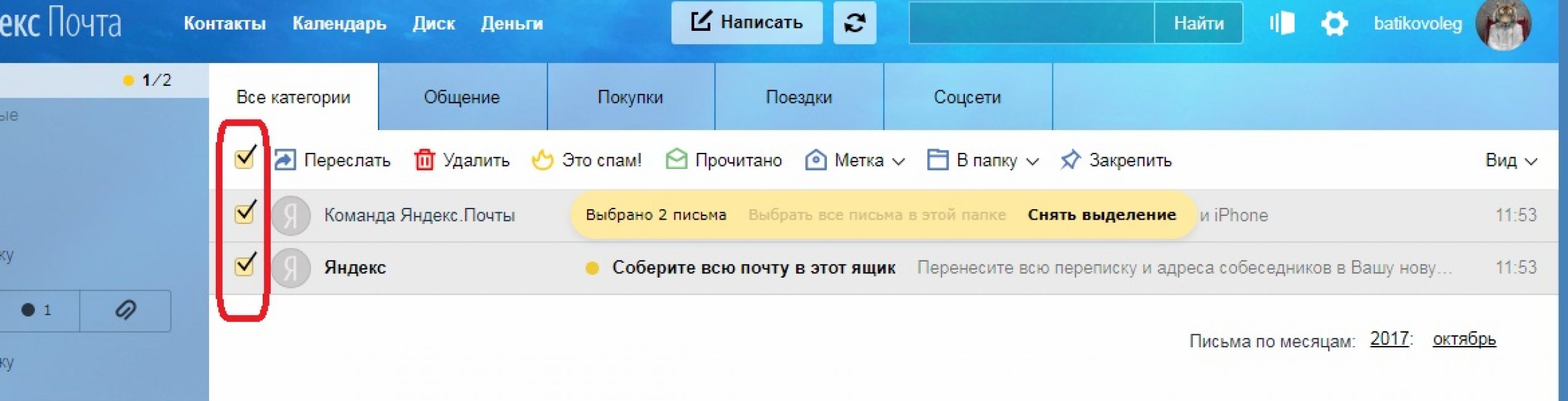Click the user avatar picture

[x=1503, y=25]
